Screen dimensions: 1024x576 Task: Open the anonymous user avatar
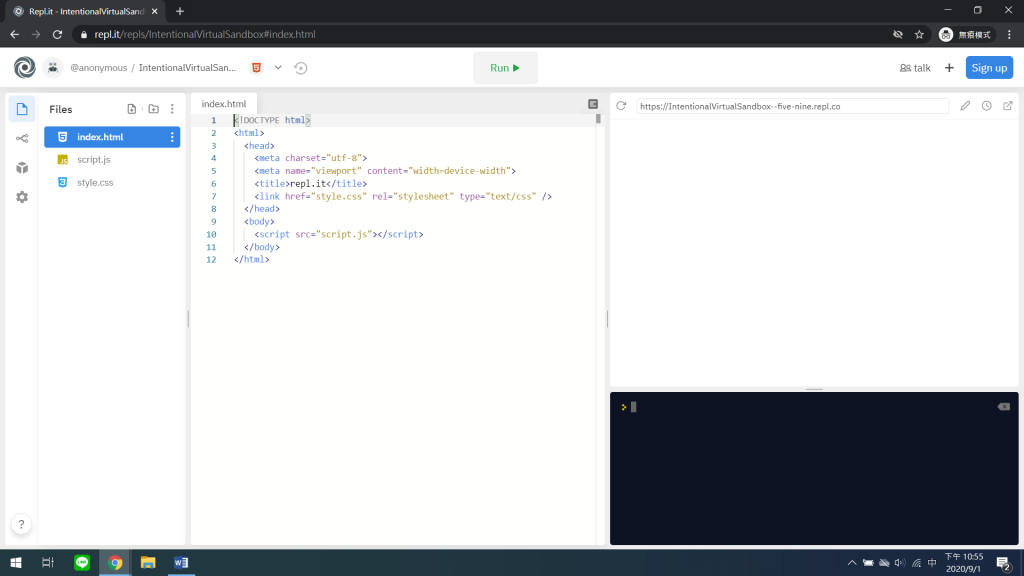pyautogui.click(x=53, y=67)
